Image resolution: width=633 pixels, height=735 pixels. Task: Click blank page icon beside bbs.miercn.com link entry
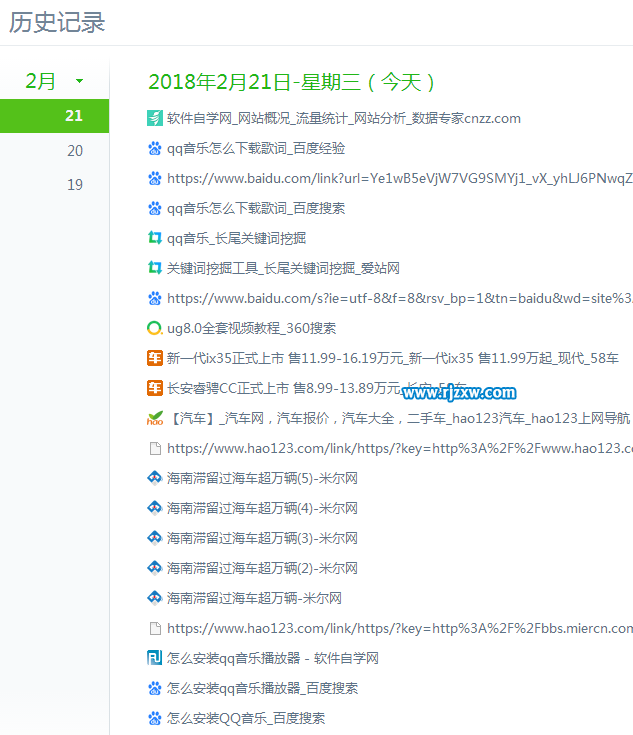coord(155,628)
